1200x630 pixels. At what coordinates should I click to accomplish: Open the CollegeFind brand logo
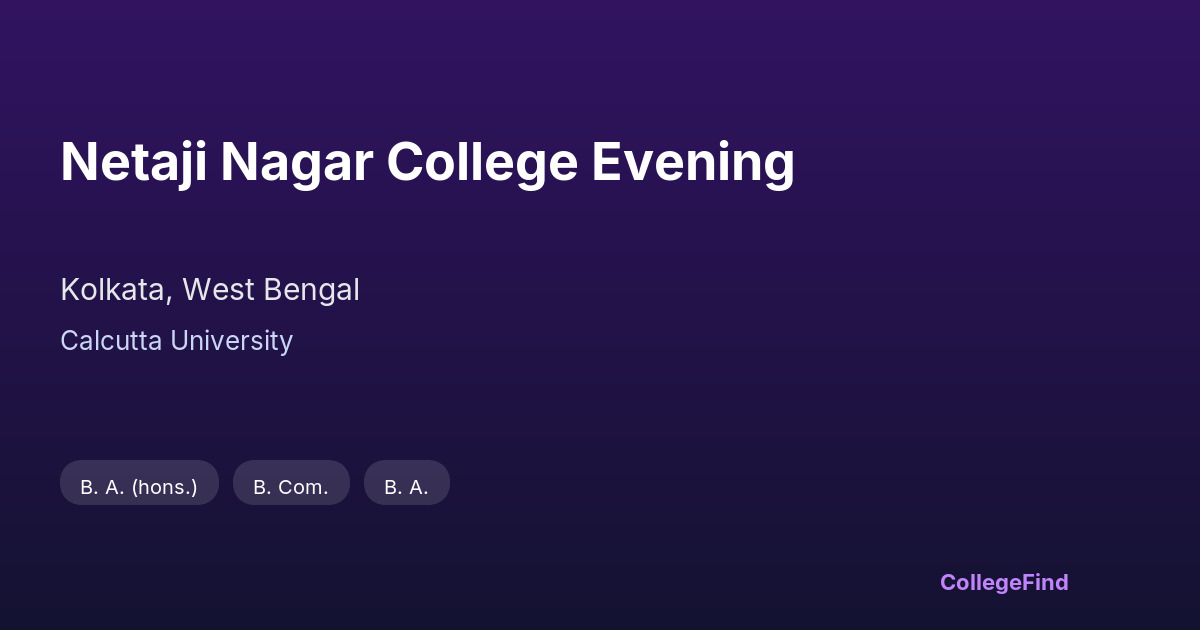tap(1004, 582)
